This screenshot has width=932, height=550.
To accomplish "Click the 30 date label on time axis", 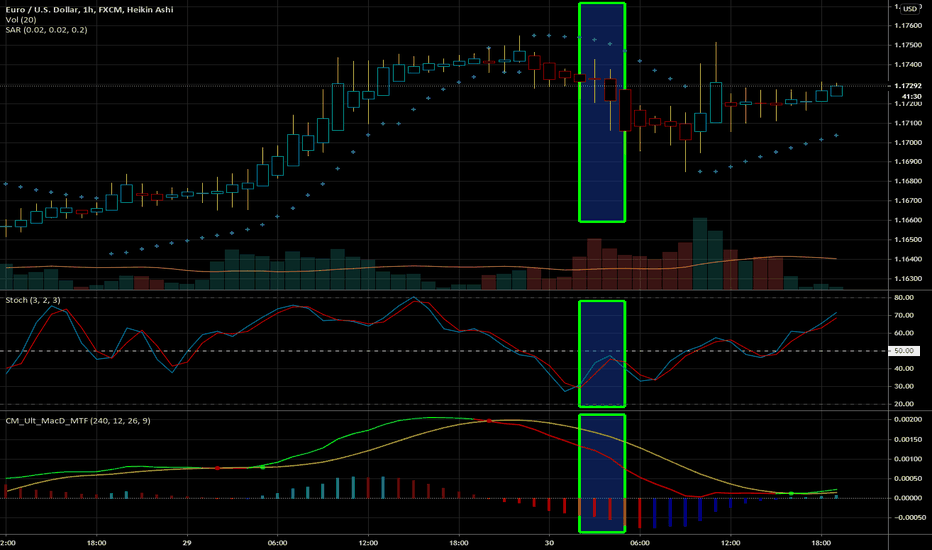I will coord(549,543).
